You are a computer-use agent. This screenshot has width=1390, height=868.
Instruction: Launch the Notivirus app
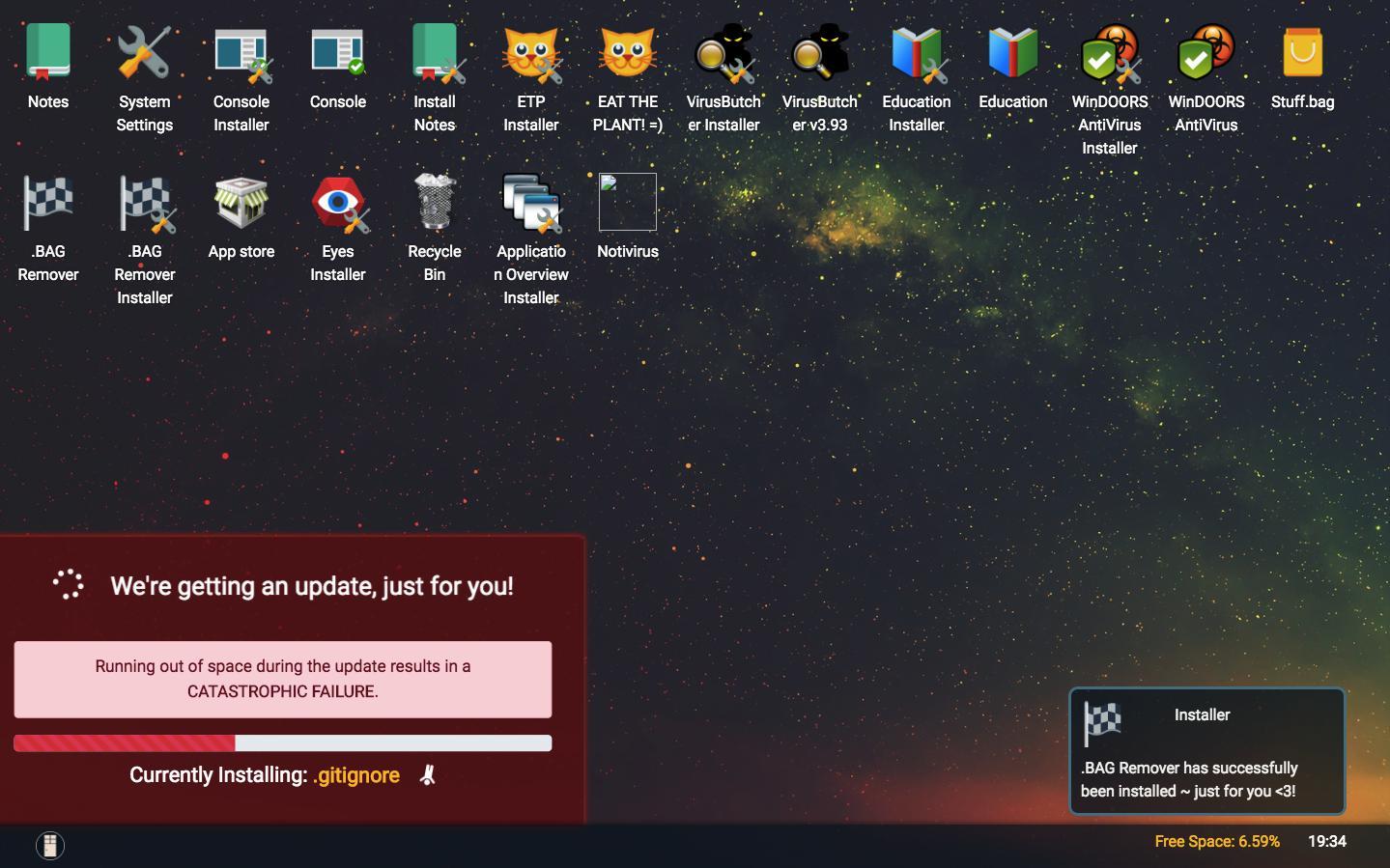627,203
